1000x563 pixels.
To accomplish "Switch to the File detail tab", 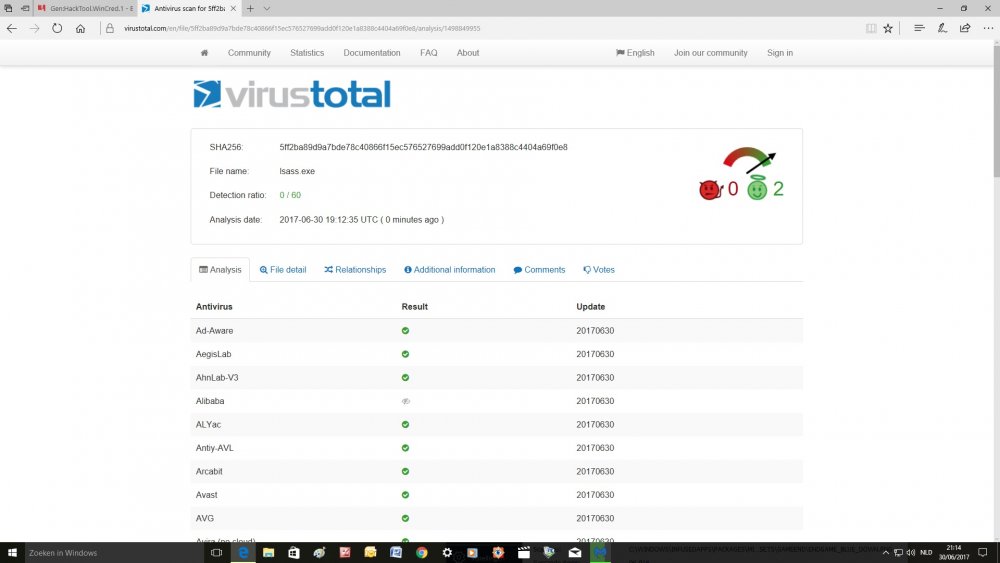I will pos(283,270).
